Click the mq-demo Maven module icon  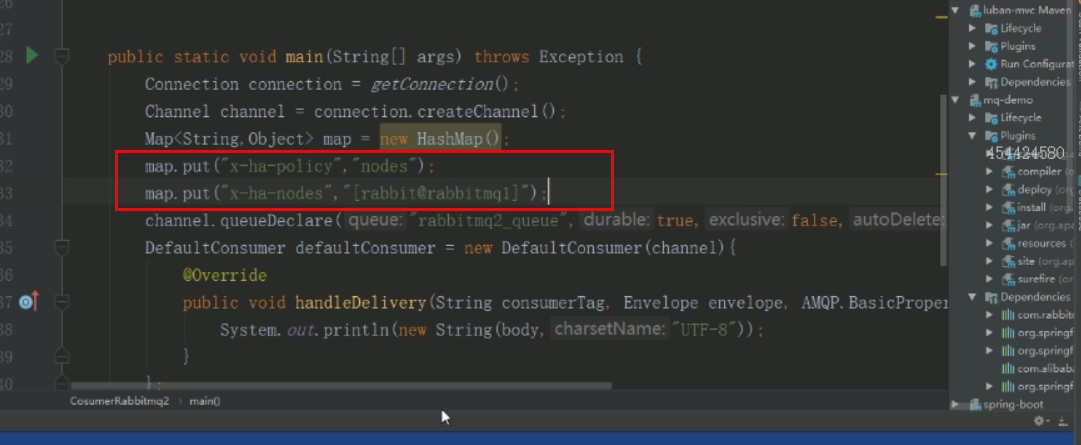click(975, 100)
